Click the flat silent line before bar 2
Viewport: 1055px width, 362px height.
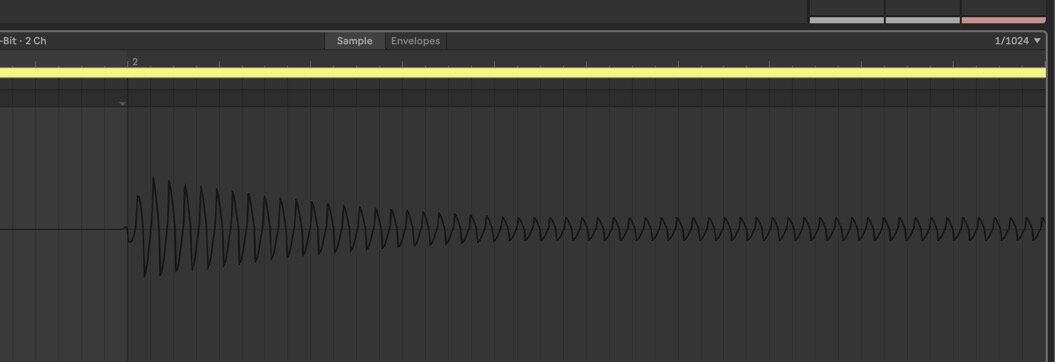point(62,229)
